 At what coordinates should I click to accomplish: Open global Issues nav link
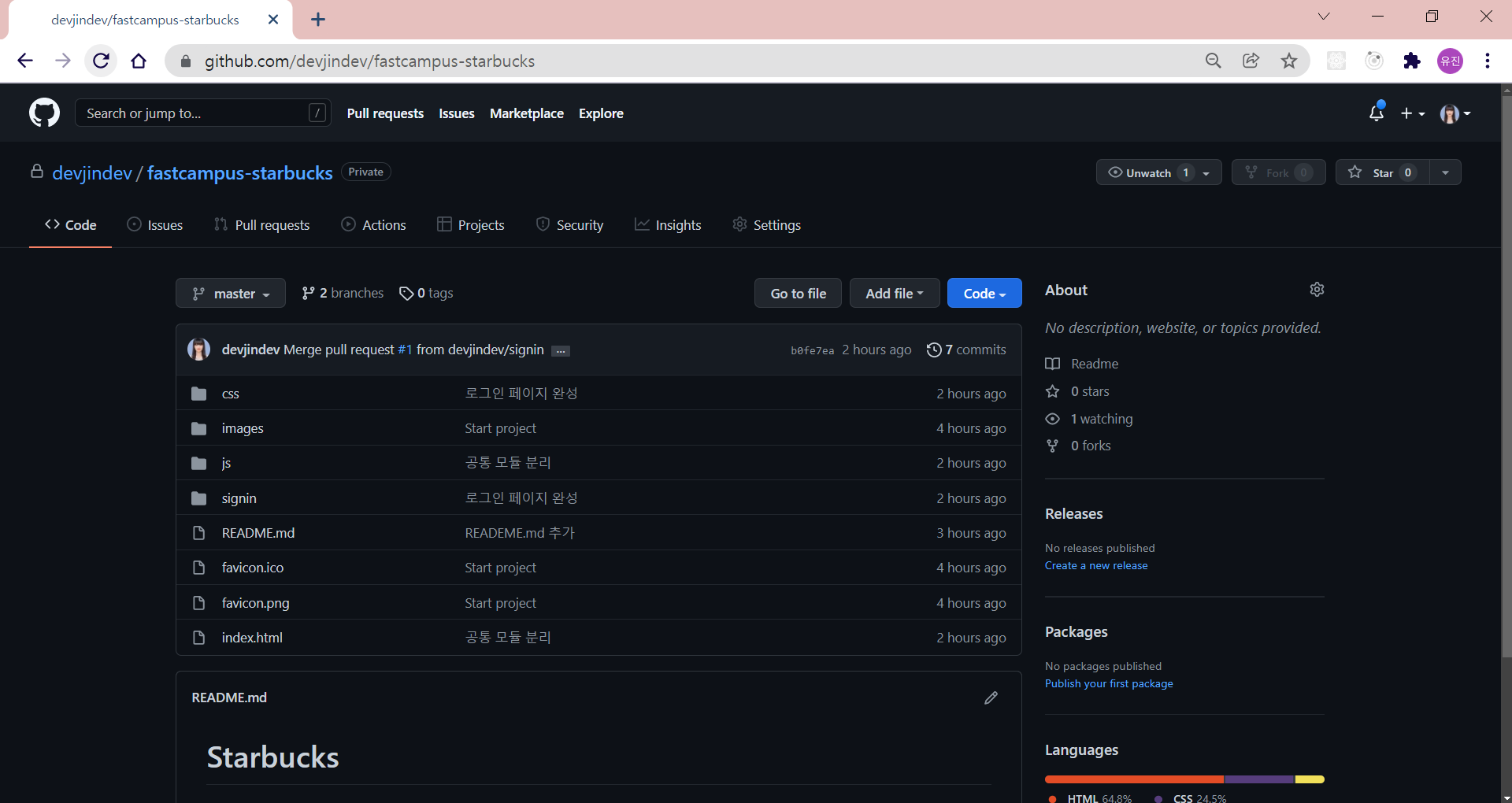[x=457, y=113]
